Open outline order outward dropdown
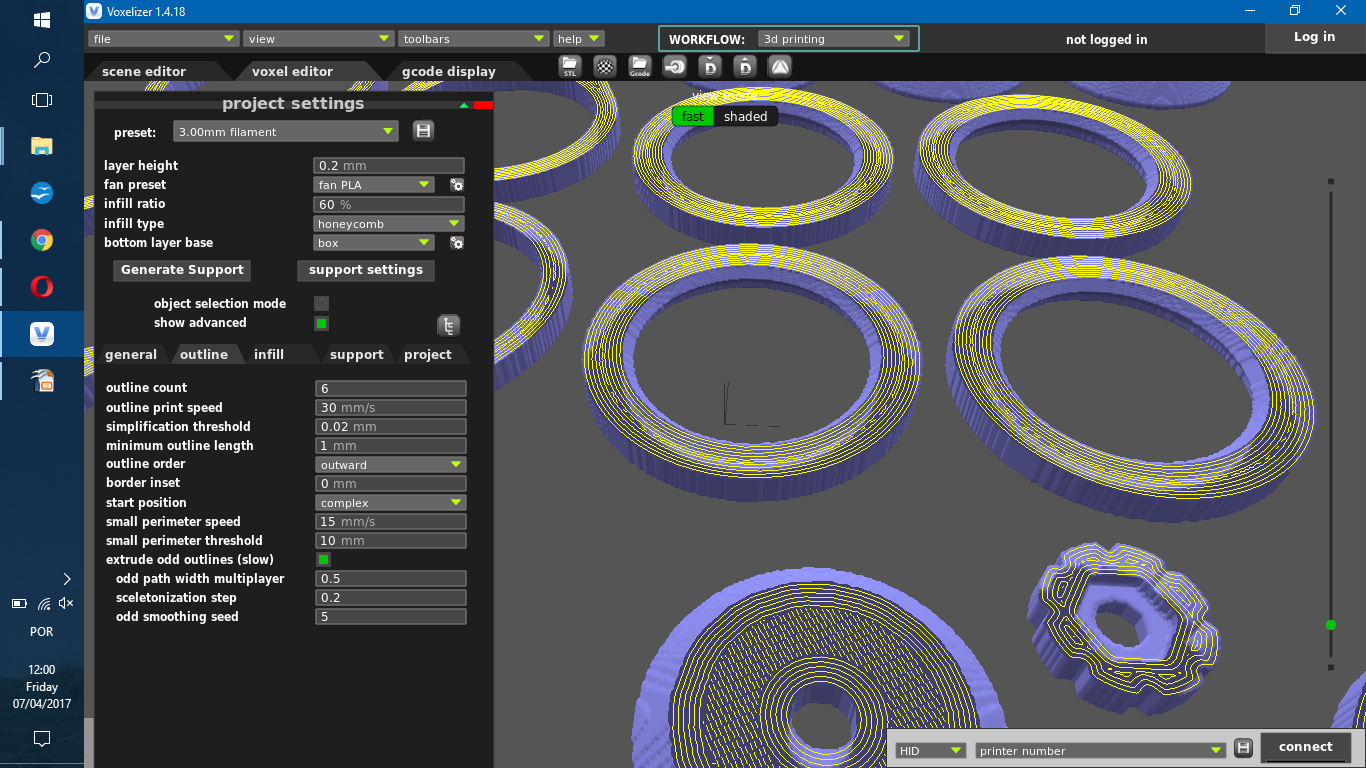The height and width of the screenshot is (768, 1366). [390, 465]
